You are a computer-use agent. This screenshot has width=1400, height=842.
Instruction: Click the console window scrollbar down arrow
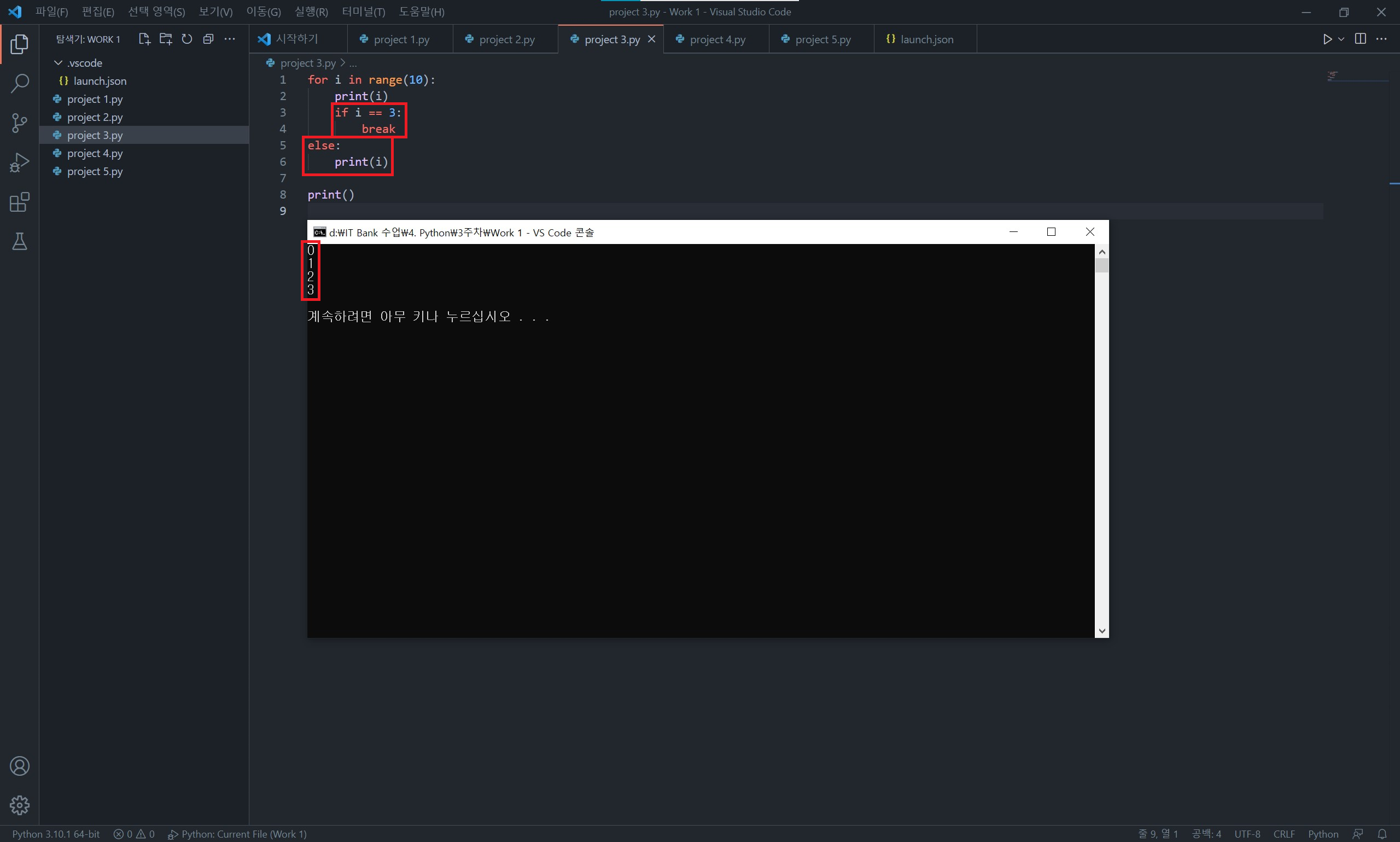pos(1101,630)
